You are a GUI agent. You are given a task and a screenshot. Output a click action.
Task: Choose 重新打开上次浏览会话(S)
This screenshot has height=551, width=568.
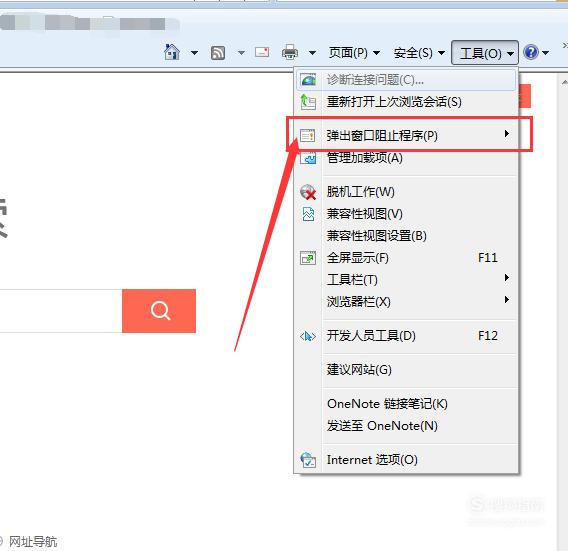click(406, 102)
